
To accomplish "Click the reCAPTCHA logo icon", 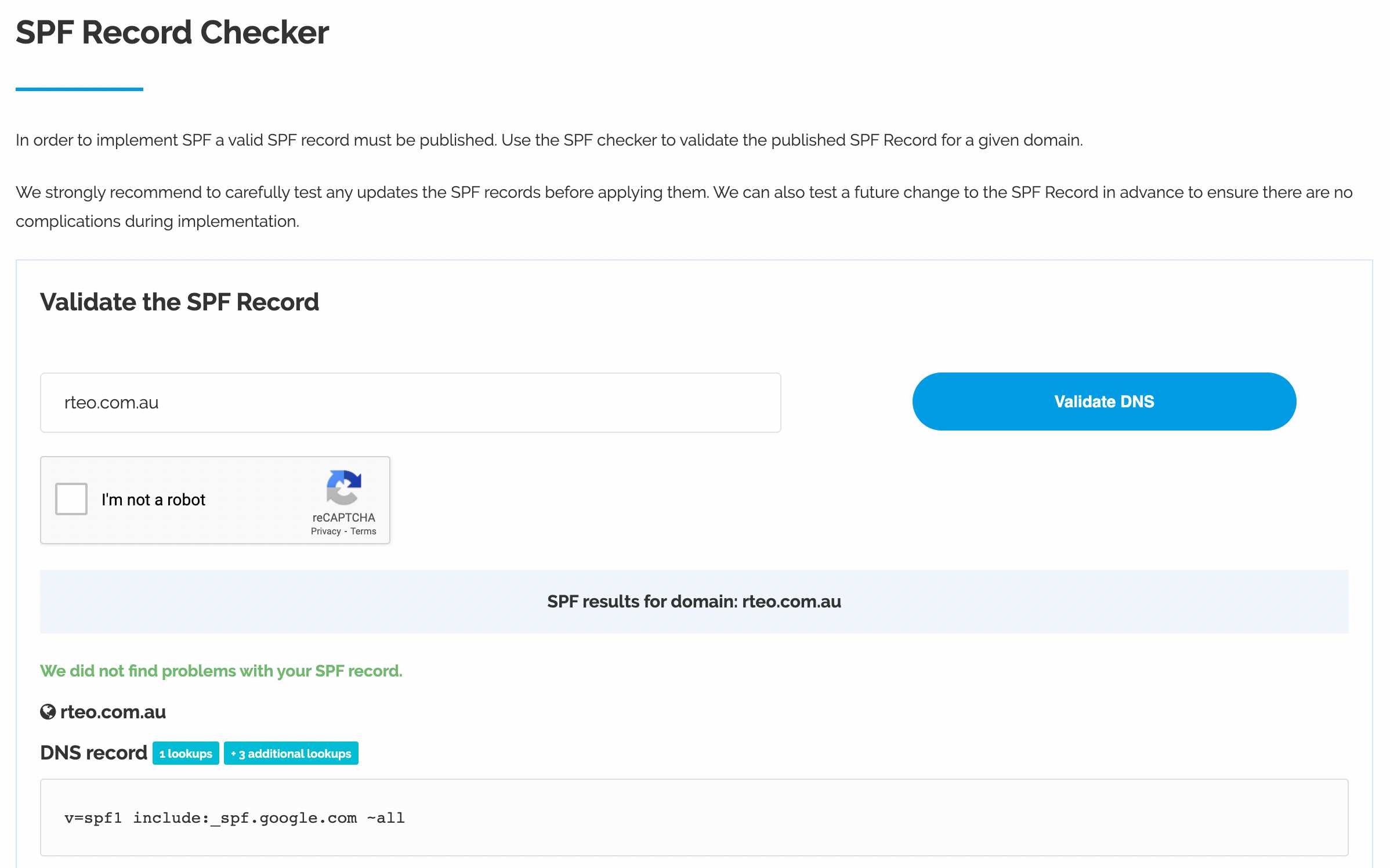I will tap(344, 487).
